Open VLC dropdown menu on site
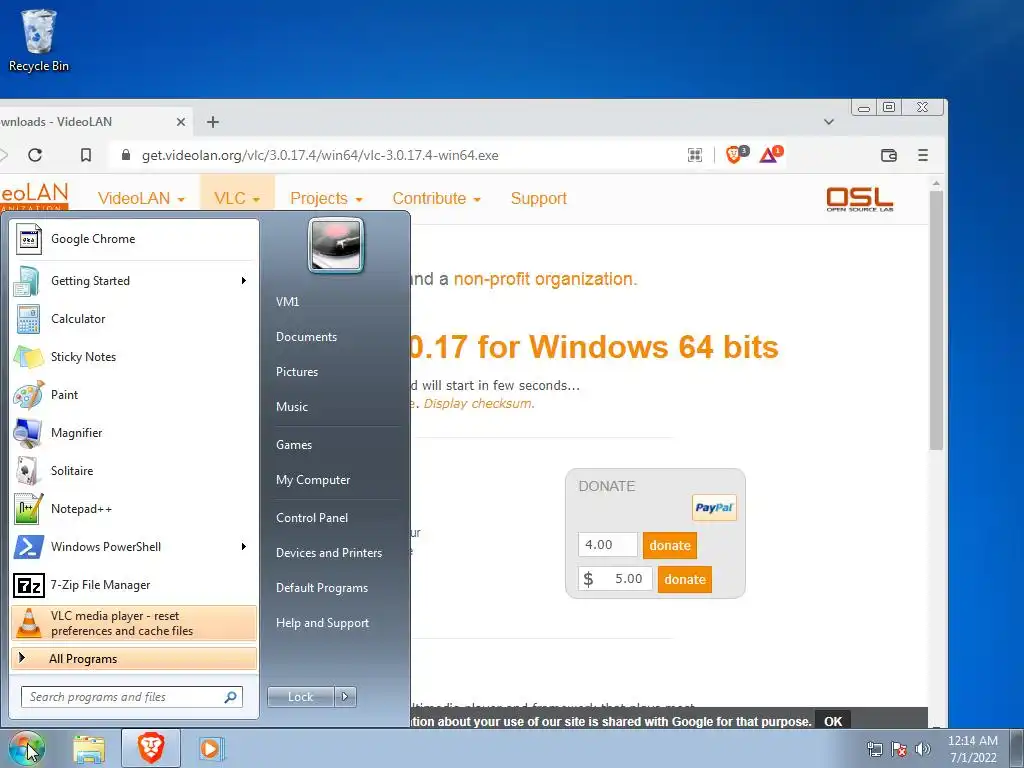Screen dimensions: 1024x768 tap(237, 199)
